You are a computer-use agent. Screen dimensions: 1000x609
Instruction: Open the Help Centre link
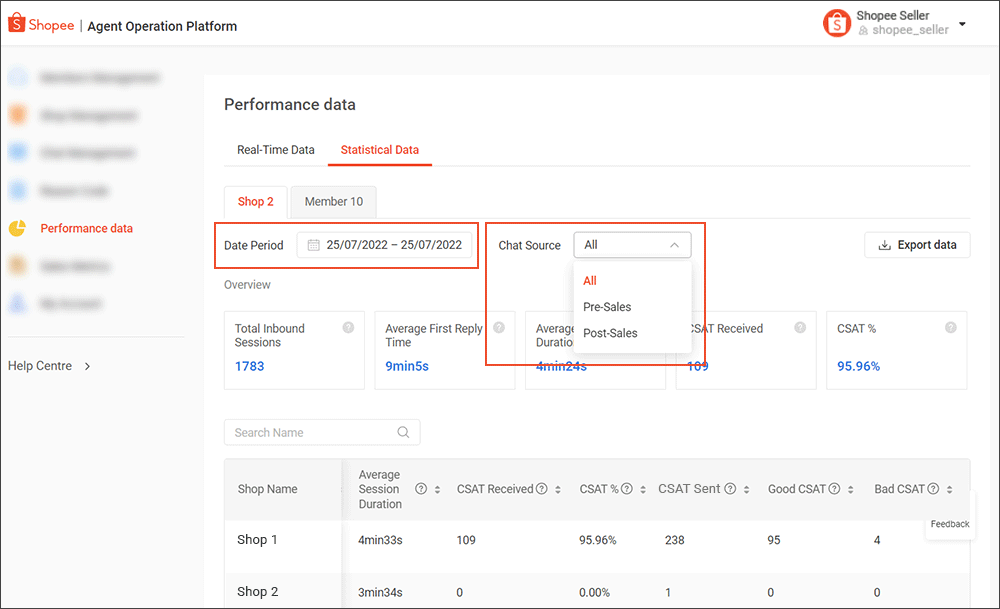pos(38,366)
